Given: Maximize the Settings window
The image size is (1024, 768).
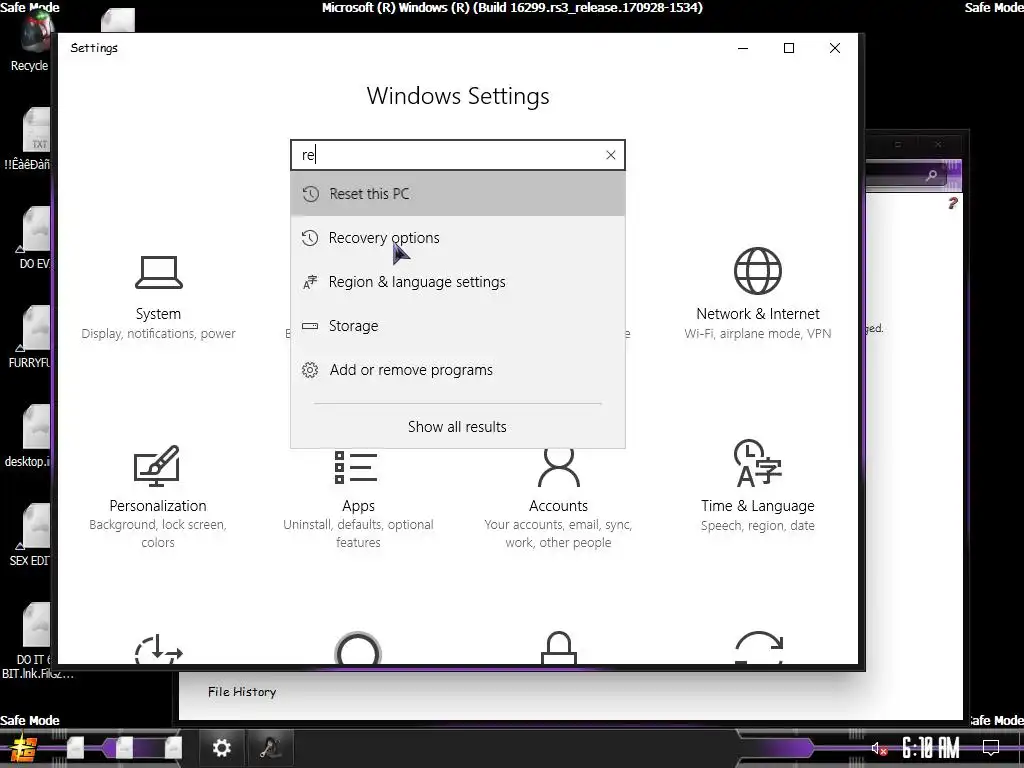Looking at the screenshot, I should point(789,48).
